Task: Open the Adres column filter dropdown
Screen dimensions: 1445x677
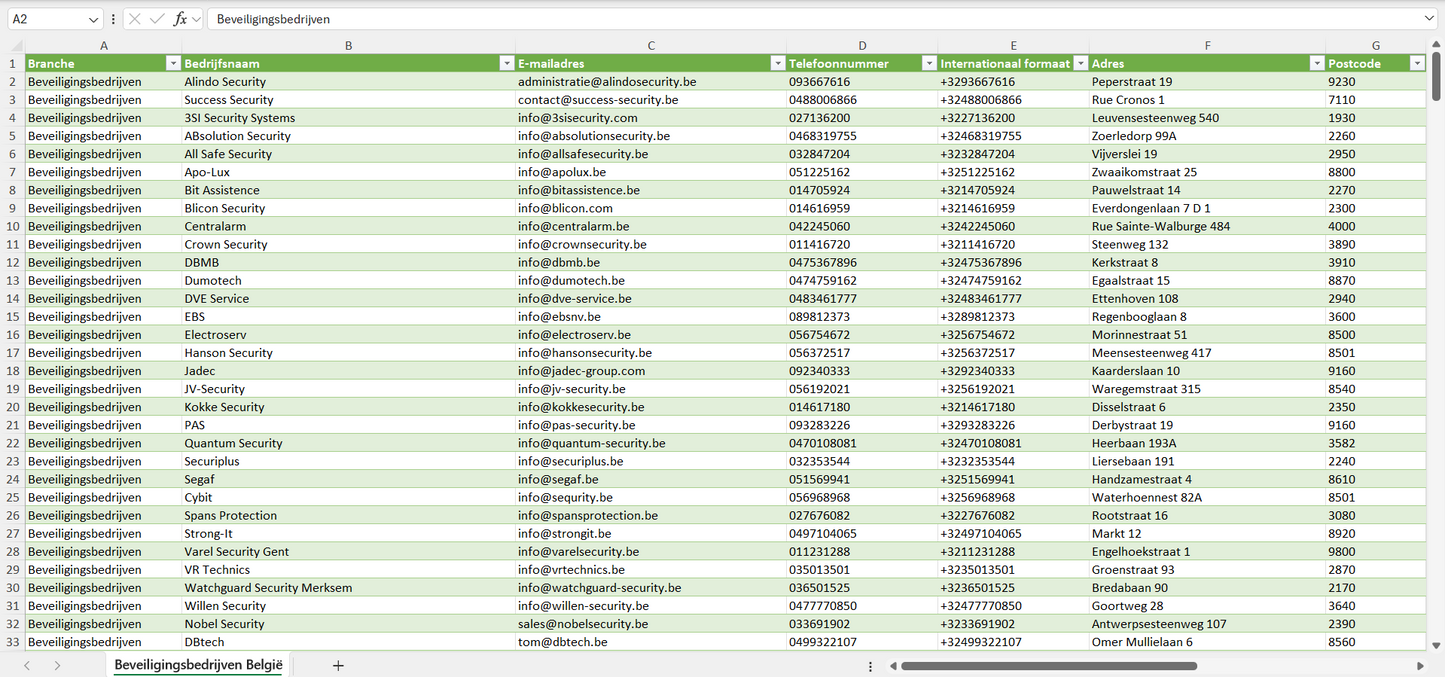Action: coord(1316,64)
